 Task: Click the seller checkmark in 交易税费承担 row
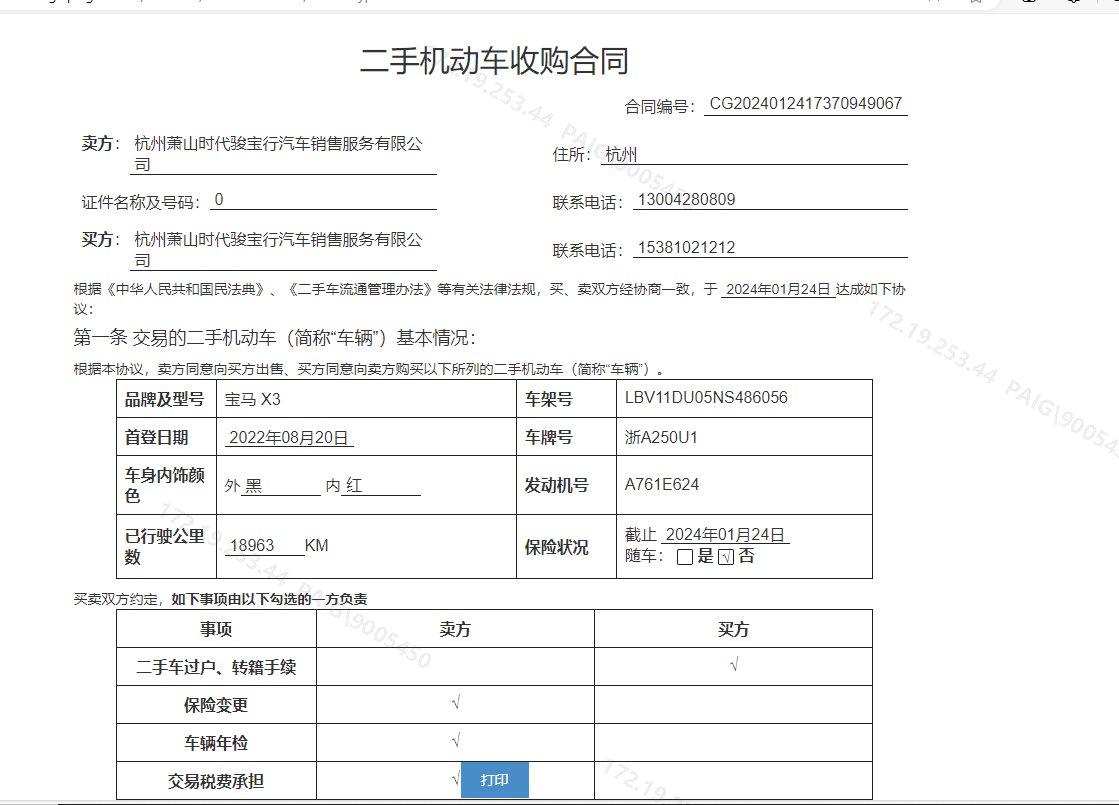tap(455, 779)
